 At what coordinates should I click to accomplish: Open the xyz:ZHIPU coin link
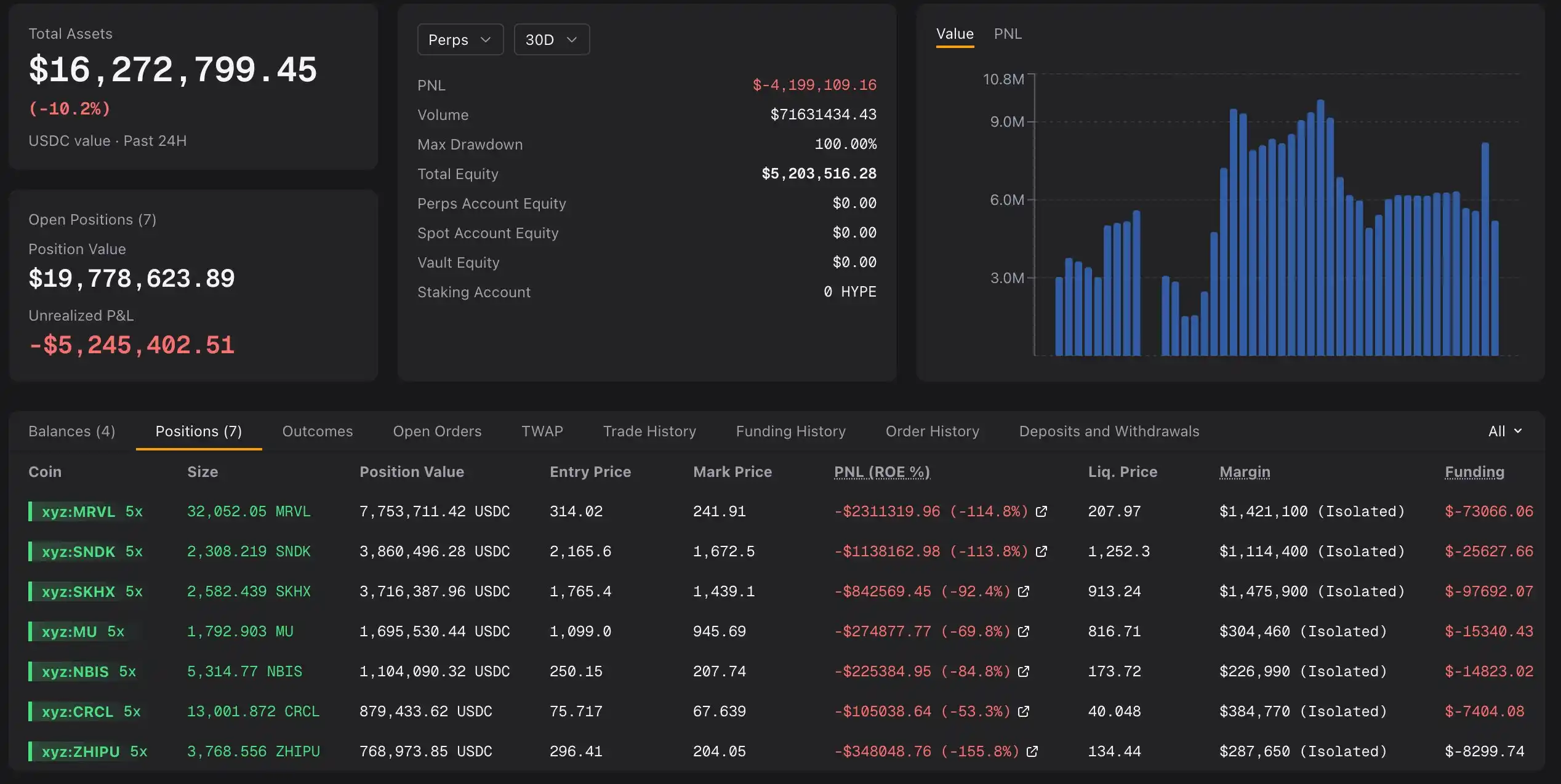81,751
